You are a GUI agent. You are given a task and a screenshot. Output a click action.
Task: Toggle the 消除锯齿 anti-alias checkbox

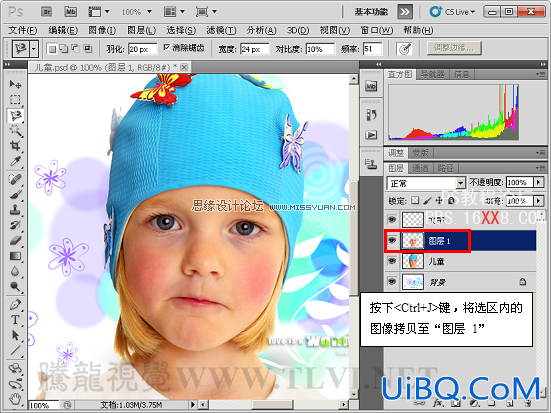167,48
